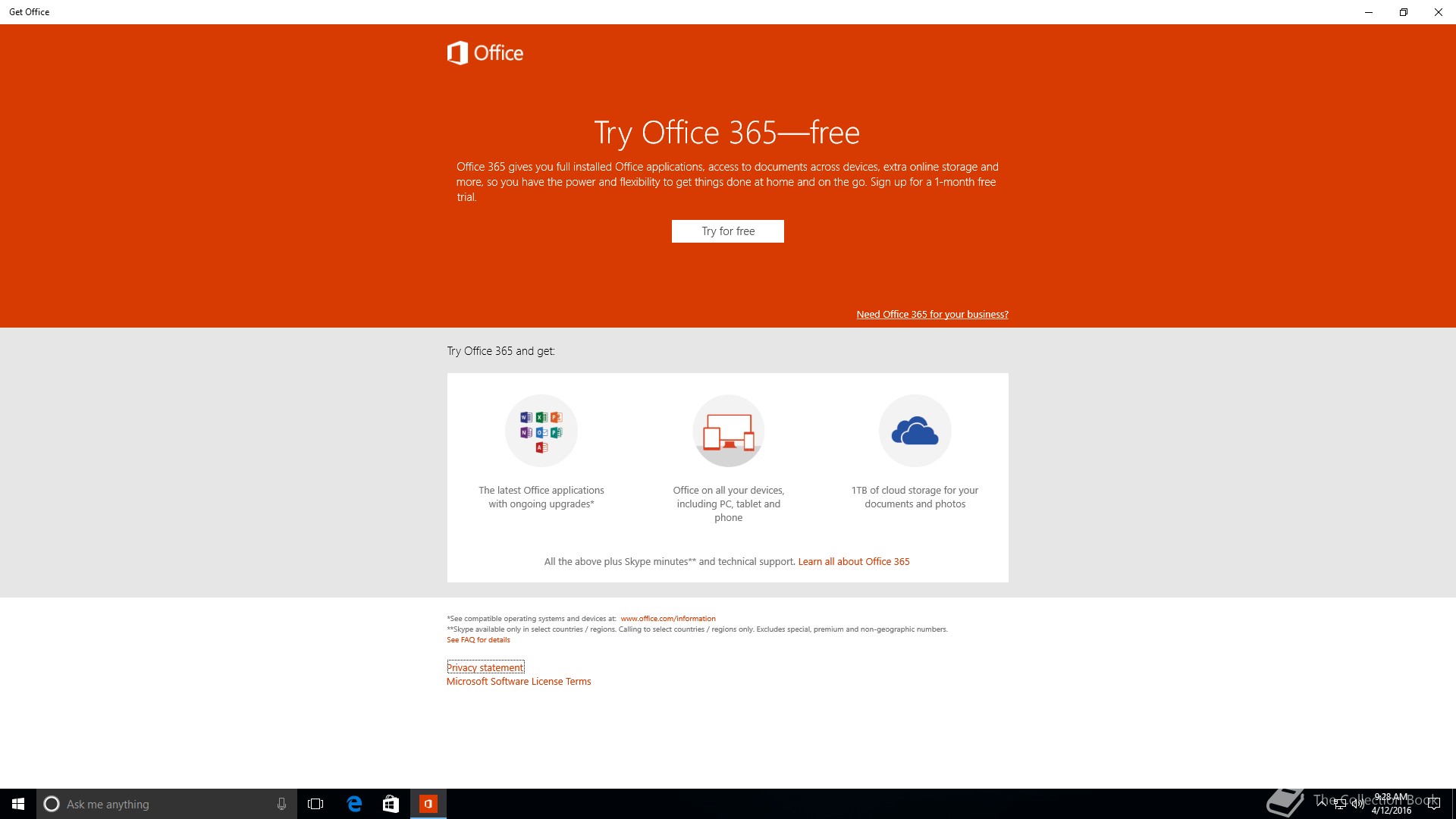Click the Office applications icon cluster

(541, 431)
